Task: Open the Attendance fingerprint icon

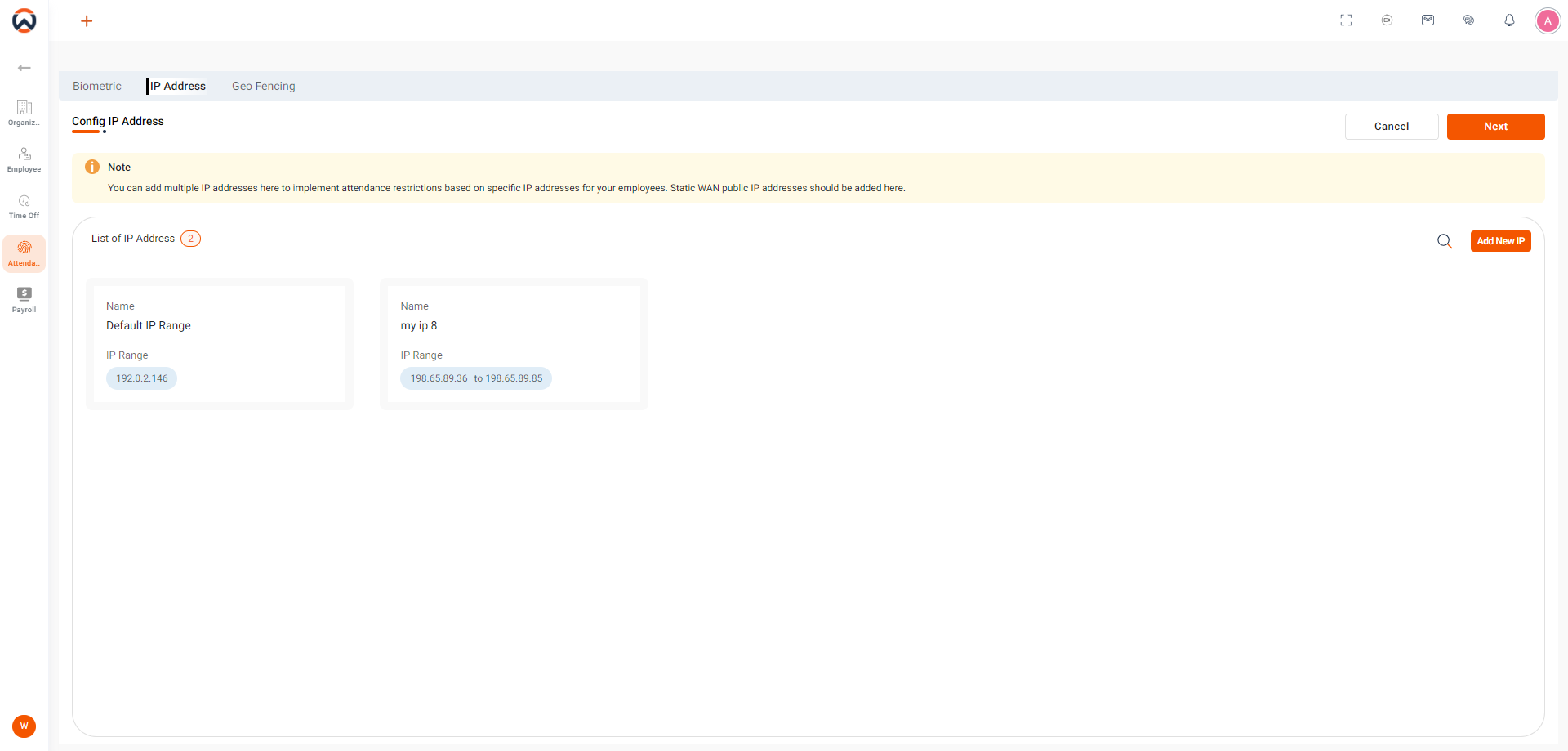Action: [24, 253]
